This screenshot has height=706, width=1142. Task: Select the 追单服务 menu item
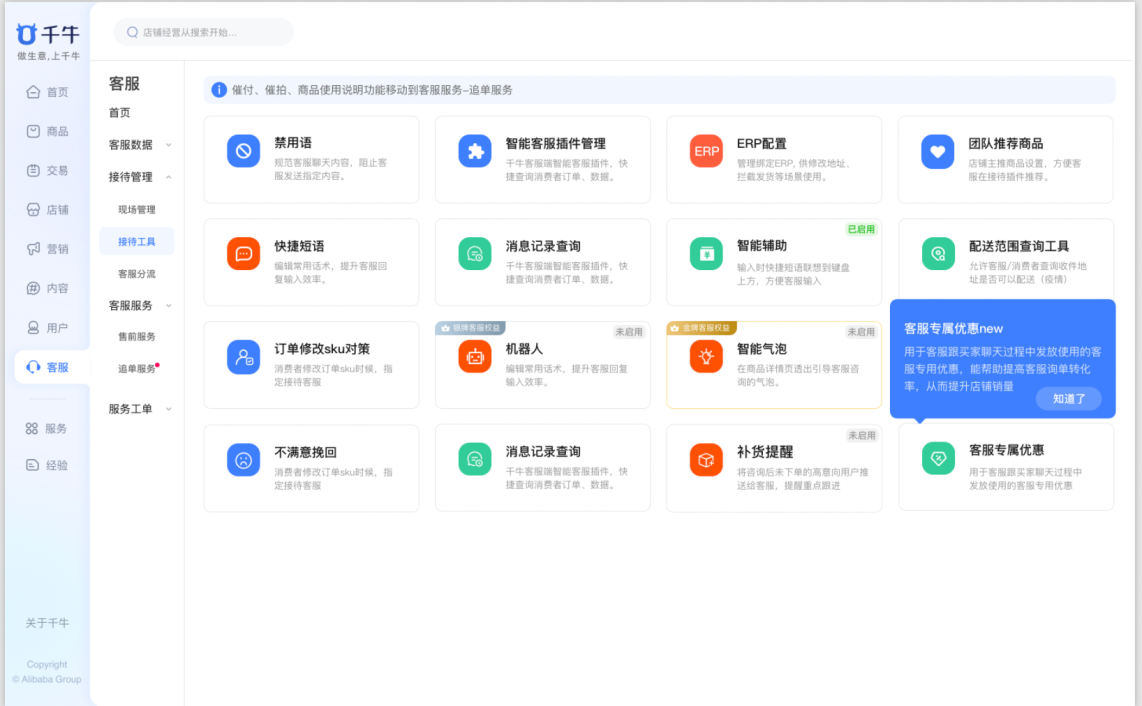click(137, 369)
